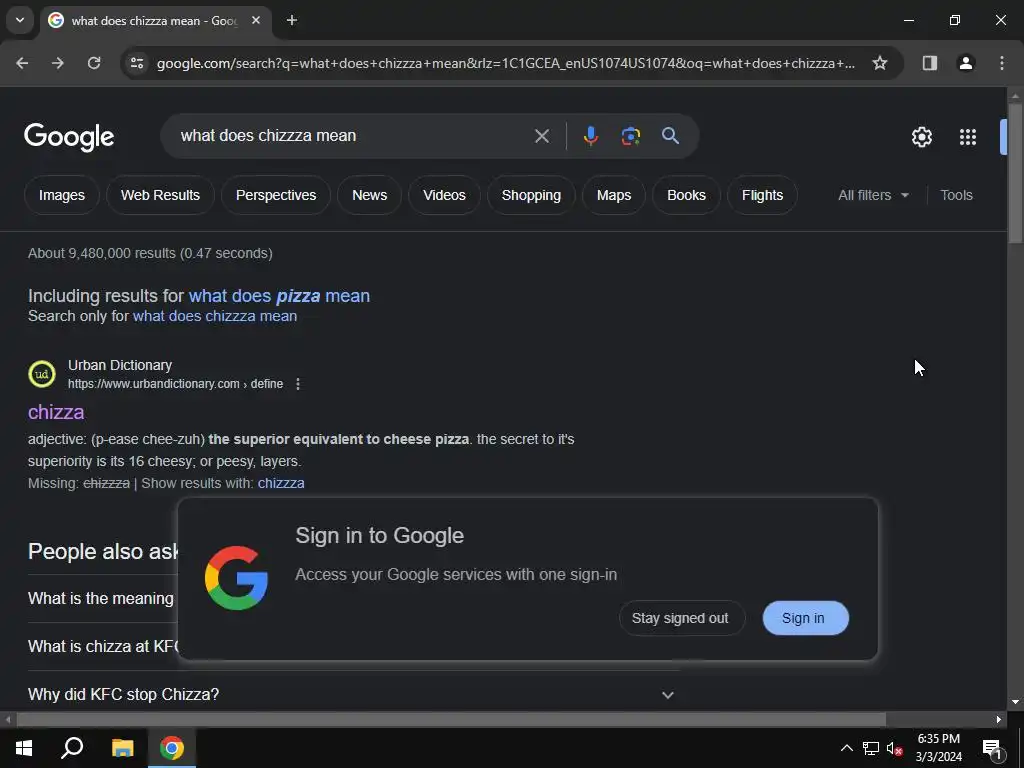1024x768 pixels.
Task: Click Urban Dictionary site name text
Action: click(120, 365)
